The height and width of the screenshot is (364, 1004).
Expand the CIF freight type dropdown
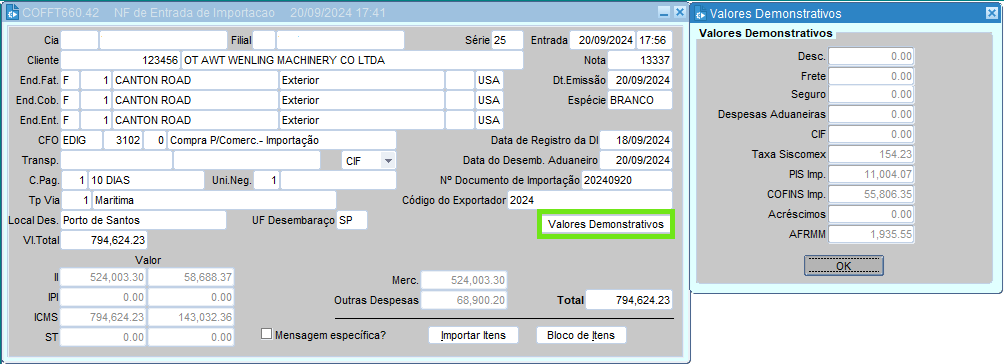[x=388, y=160]
